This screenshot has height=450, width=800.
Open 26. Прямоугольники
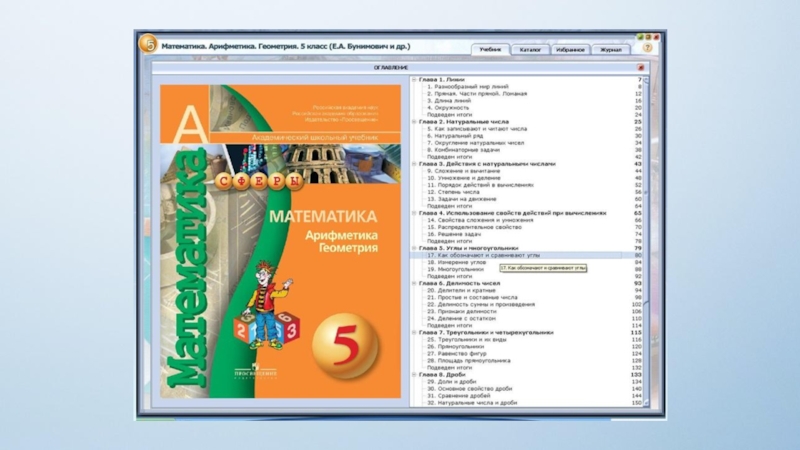pyautogui.click(x=455, y=346)
